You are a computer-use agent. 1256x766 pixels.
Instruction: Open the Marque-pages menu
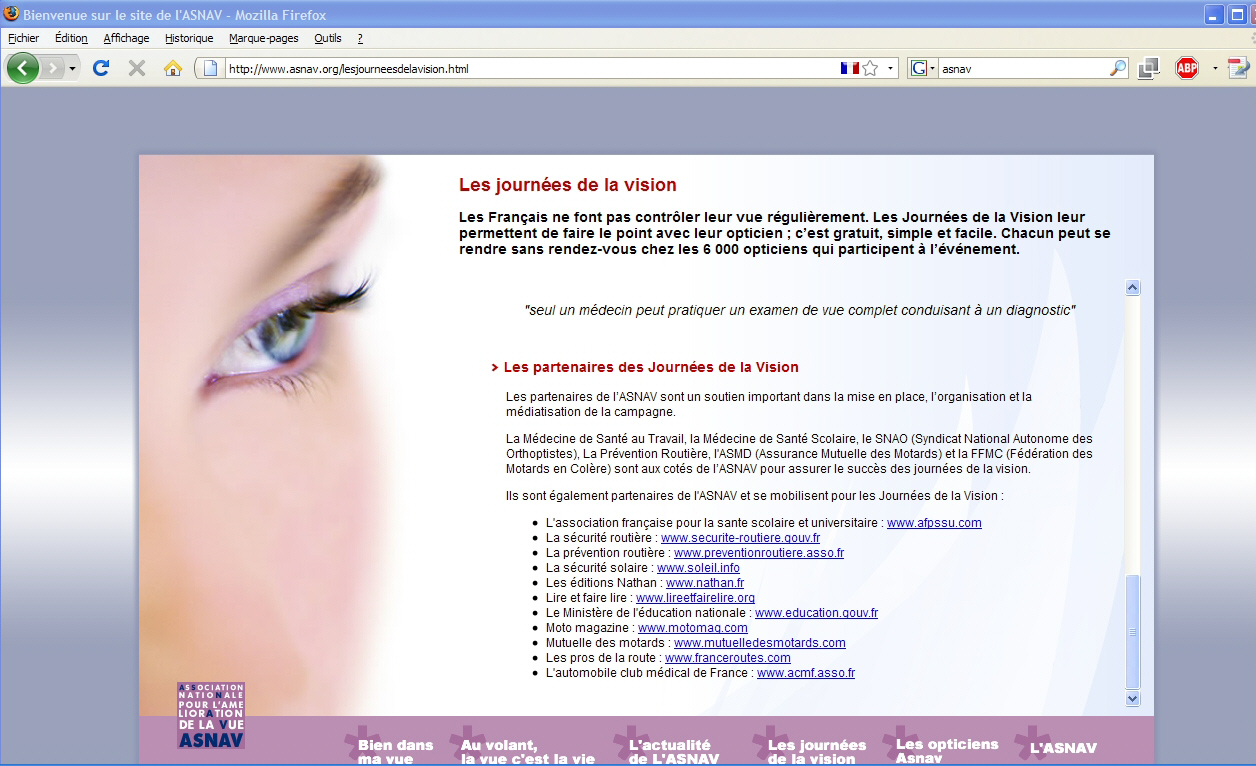(263, 38)
